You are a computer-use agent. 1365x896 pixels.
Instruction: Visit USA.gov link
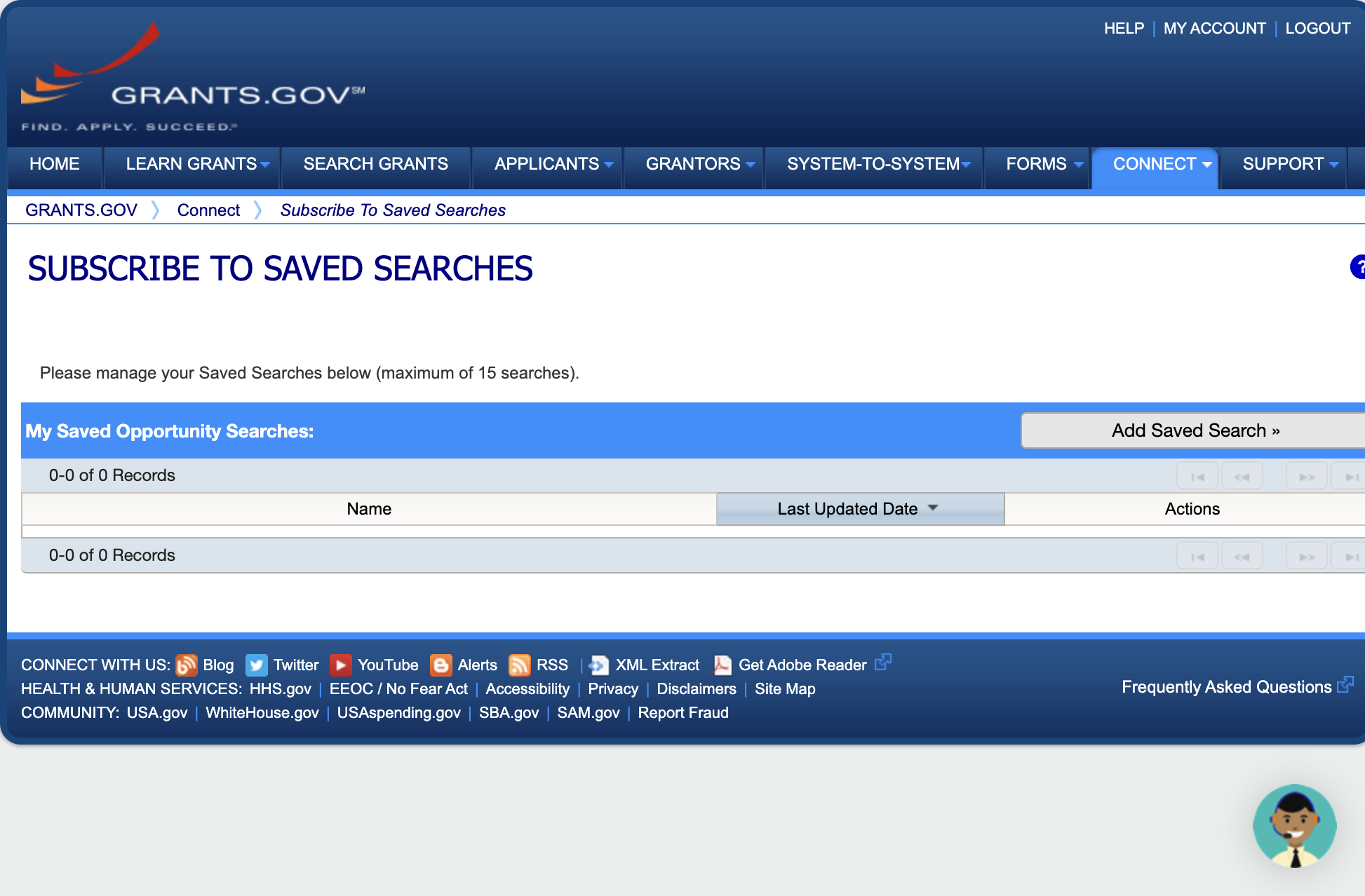point(157,713)
